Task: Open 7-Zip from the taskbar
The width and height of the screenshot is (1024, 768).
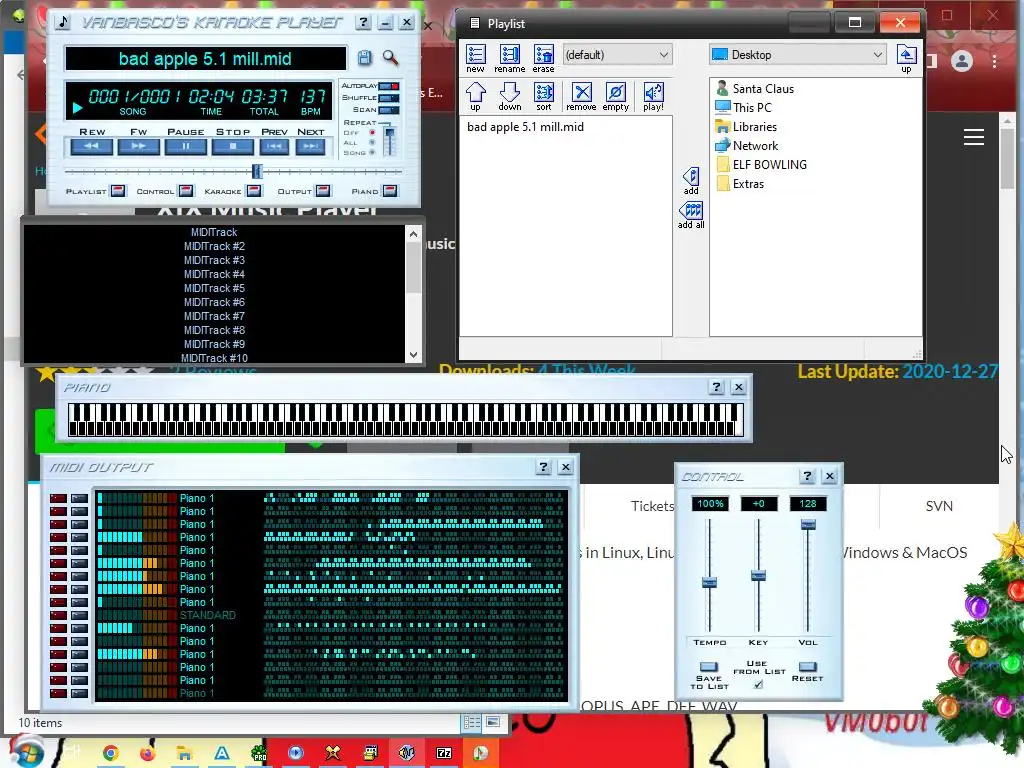Action: coord(444,753)
